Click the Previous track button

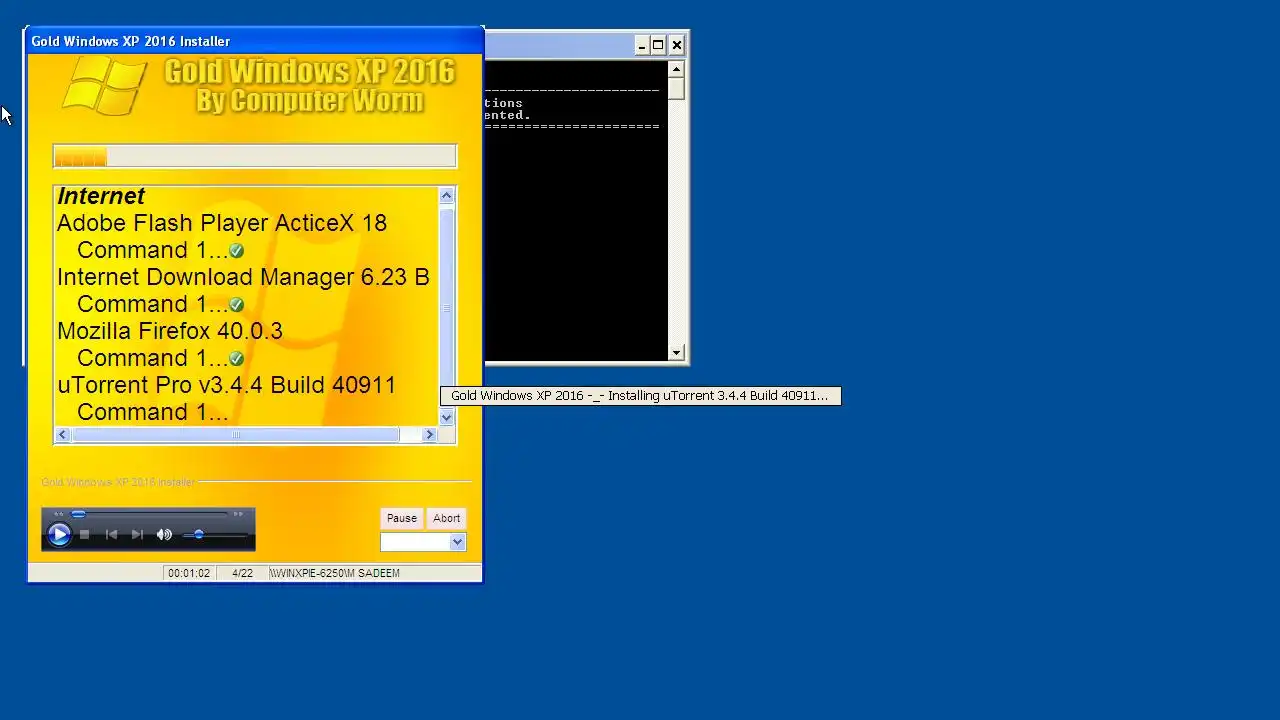pyautogui.click(x=111, y=535)
